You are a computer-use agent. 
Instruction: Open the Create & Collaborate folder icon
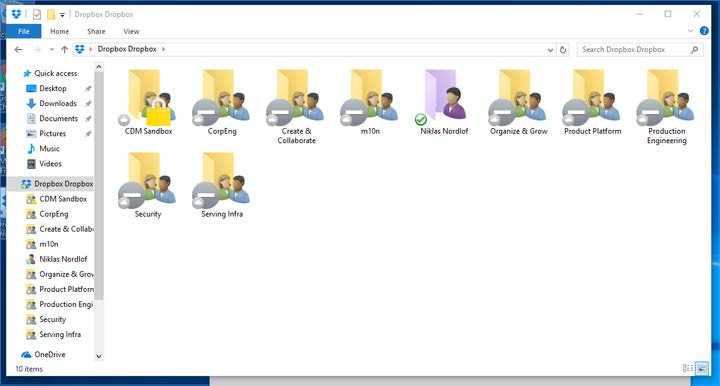tap(296, 98)
